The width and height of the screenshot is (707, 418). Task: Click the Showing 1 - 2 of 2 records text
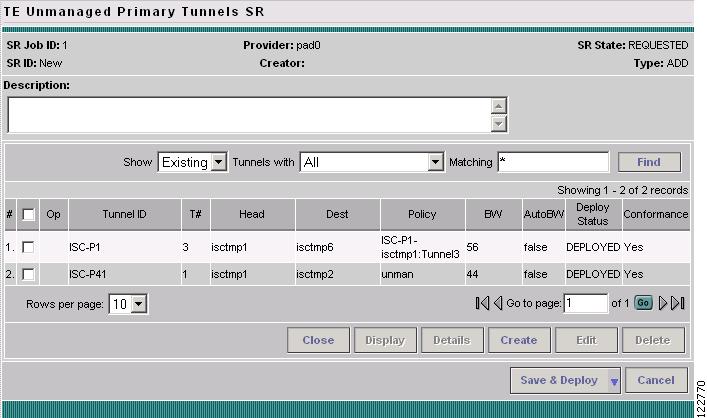point(623,190)
